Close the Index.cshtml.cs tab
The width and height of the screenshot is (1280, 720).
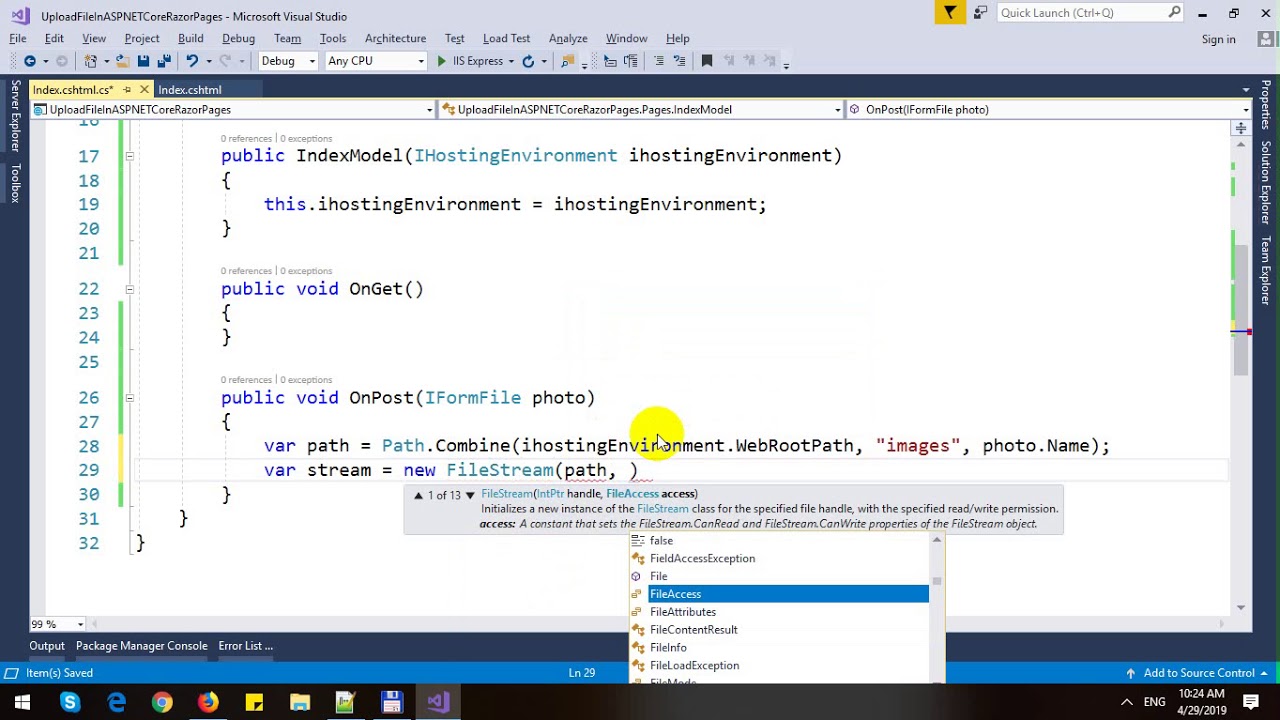[144, 90]
